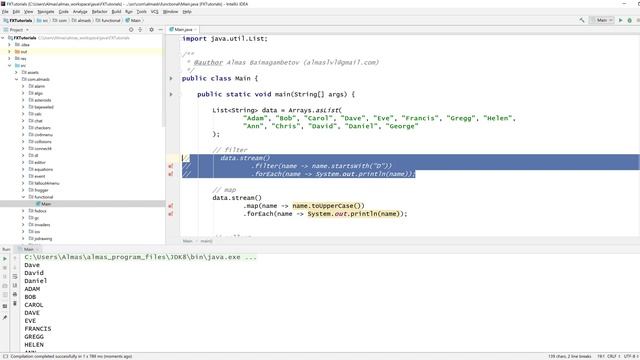This screenshot has width=640, height=360.
Task: Click the Down stack trace arrow in Run panel
Action: pyautogui.click(x=15, y=268)
